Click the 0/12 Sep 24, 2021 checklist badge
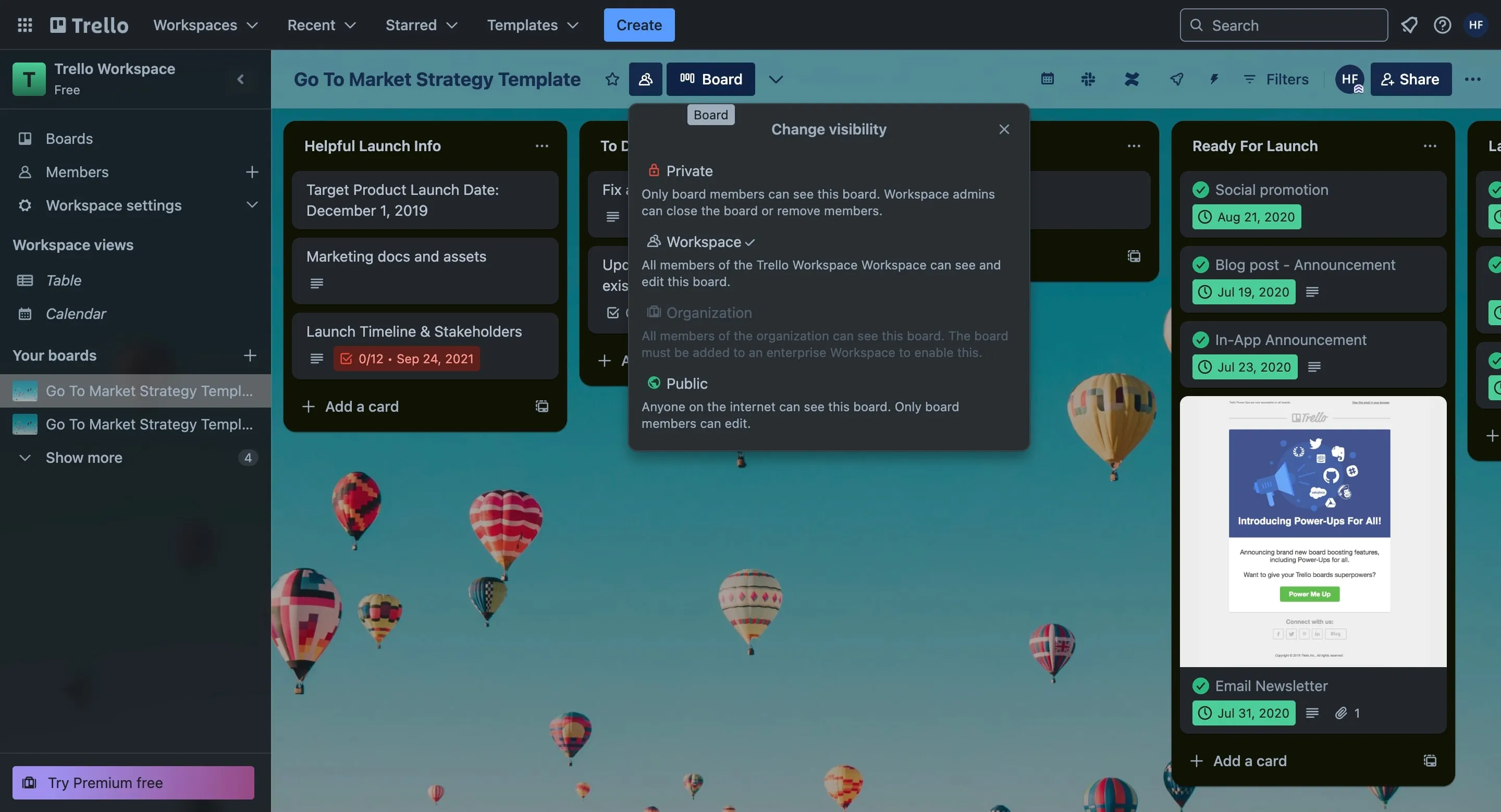The height and width of the screenshot is (812, 1501). (406, 359)
